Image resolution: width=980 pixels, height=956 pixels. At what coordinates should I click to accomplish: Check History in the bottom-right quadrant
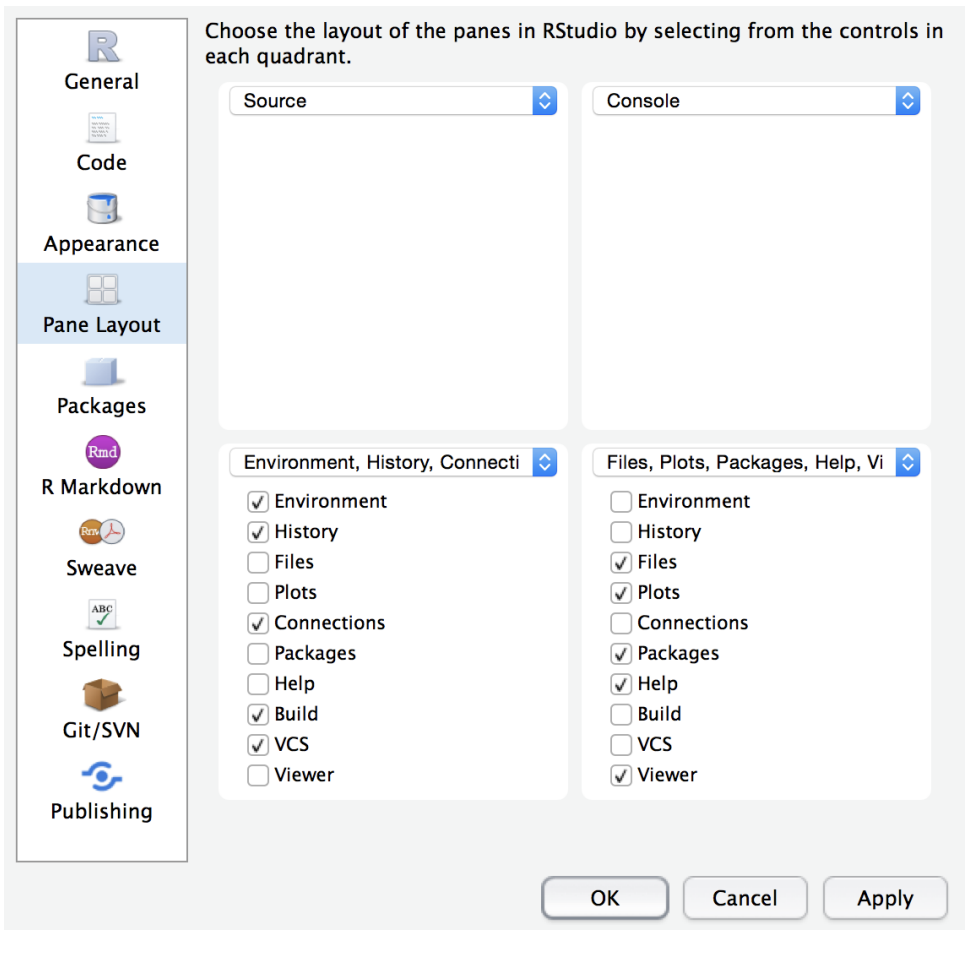[x=621, y=532]
